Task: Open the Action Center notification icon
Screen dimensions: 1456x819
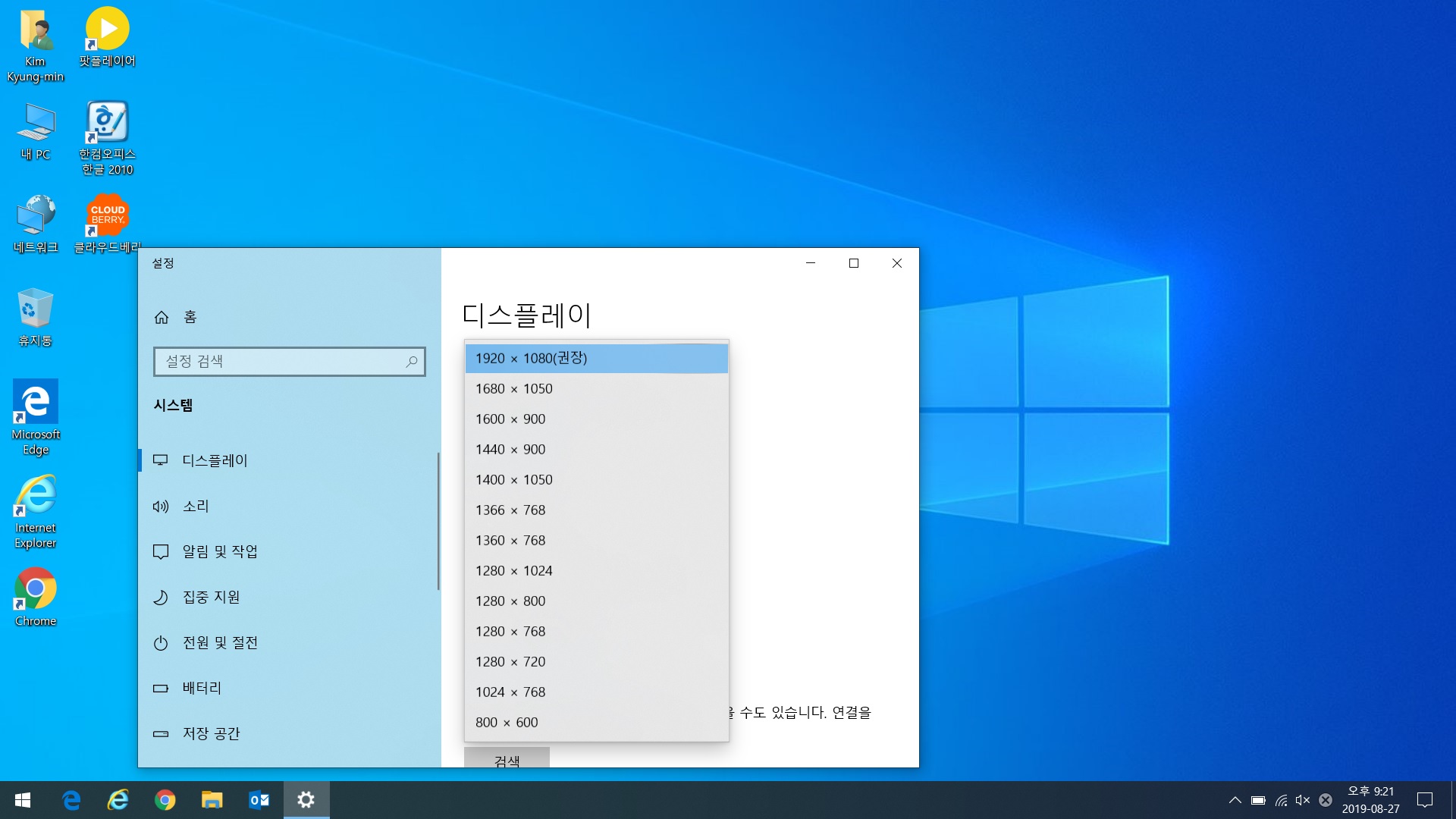Action: (1425, 800)
